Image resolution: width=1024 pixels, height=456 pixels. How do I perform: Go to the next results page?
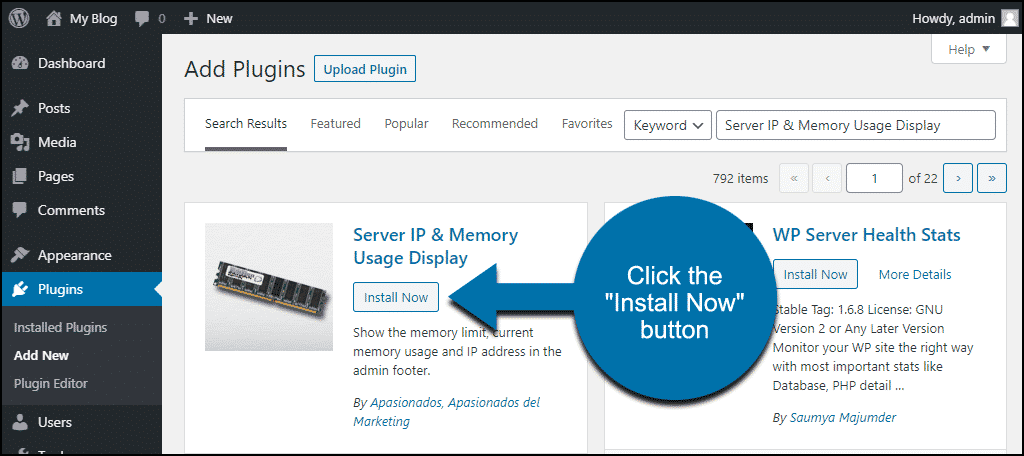(958, 178)
